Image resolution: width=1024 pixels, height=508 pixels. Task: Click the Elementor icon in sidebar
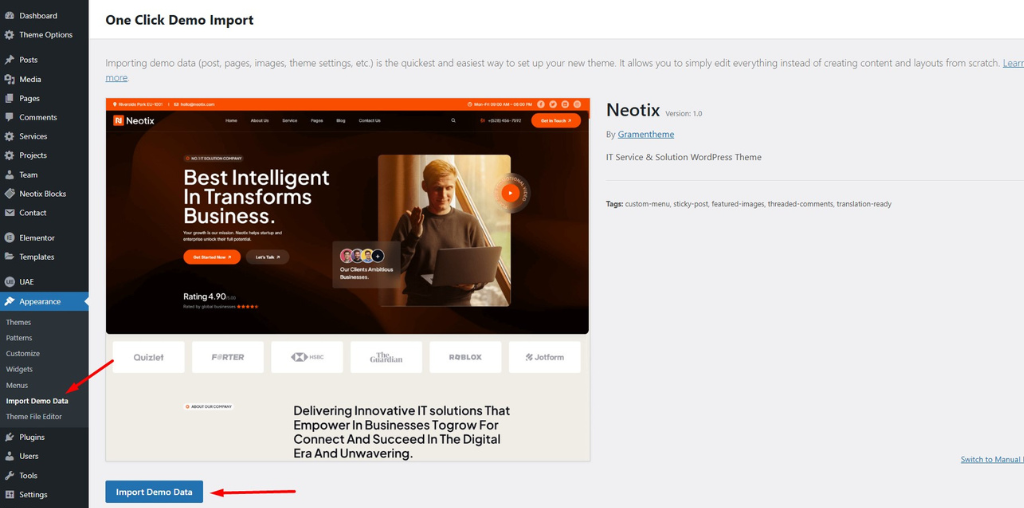coord(9,238)
